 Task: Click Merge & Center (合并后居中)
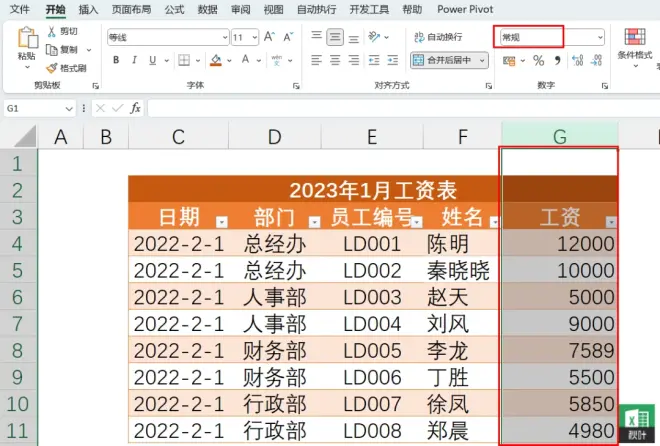[x=444, y=60]
